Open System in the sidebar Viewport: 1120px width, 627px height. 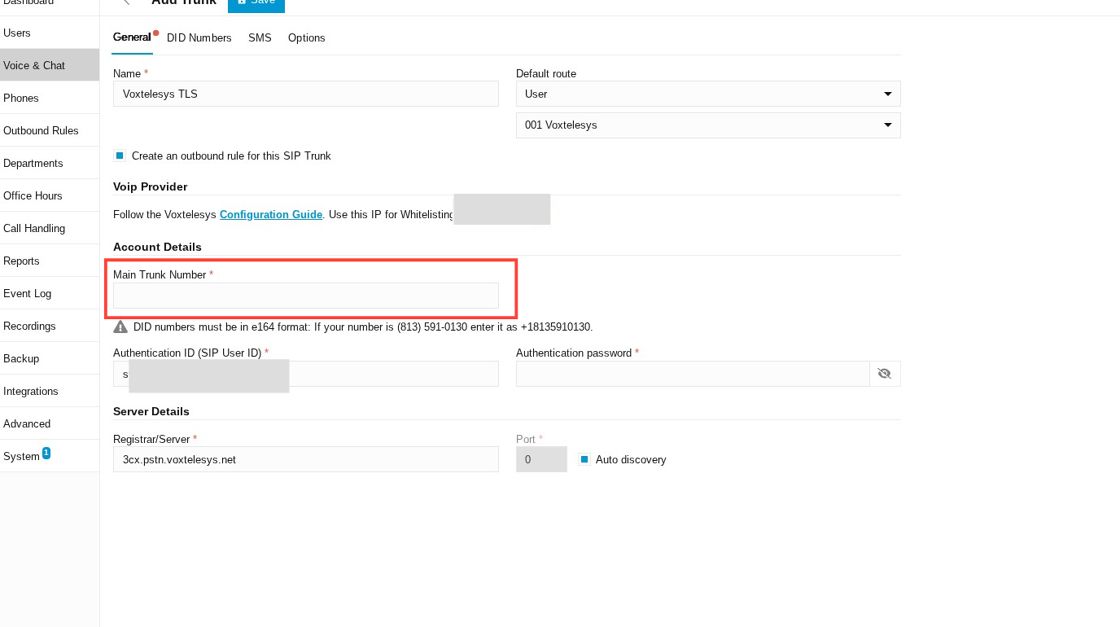(49, 456)
